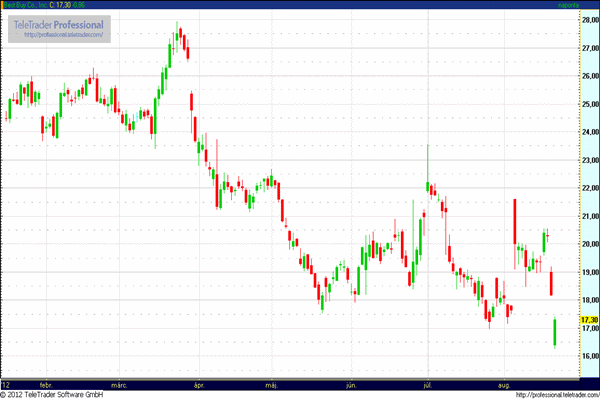The width and height of the screenshot is (600, 400).
Task: Select the 'aug.' month on time axis
Action: (x=504, y=383)
